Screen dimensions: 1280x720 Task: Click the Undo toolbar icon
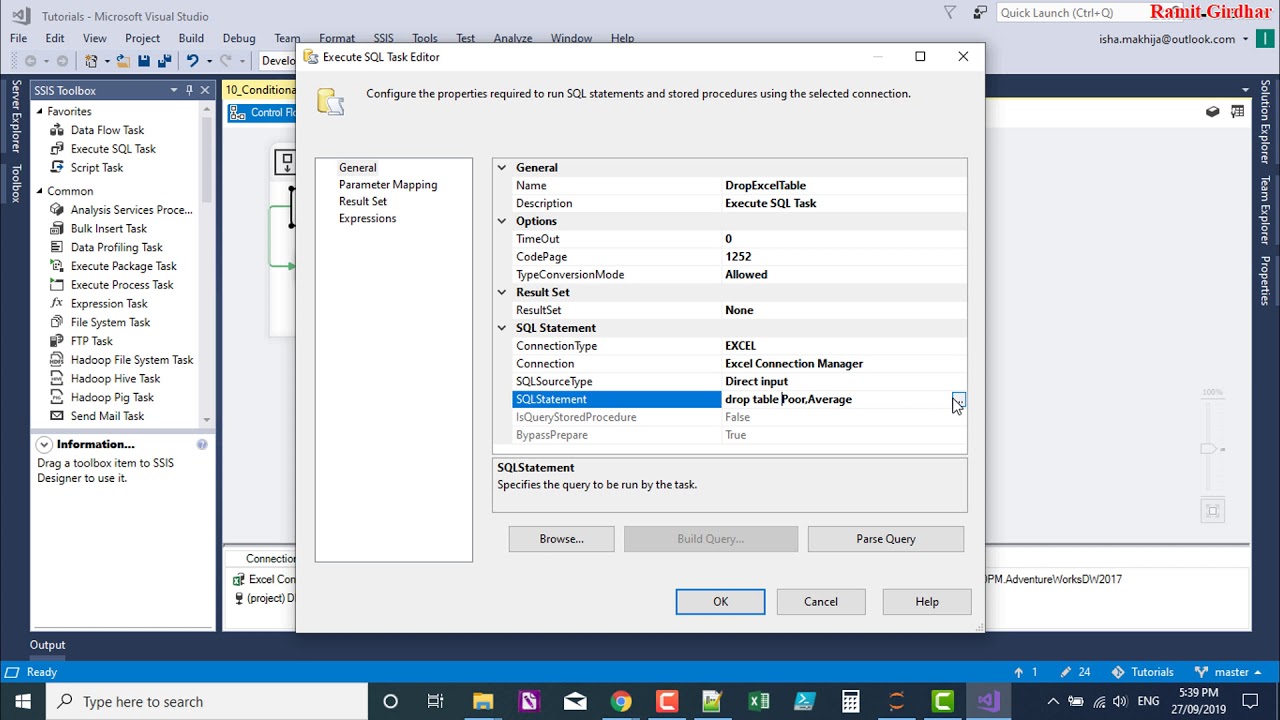192,61
